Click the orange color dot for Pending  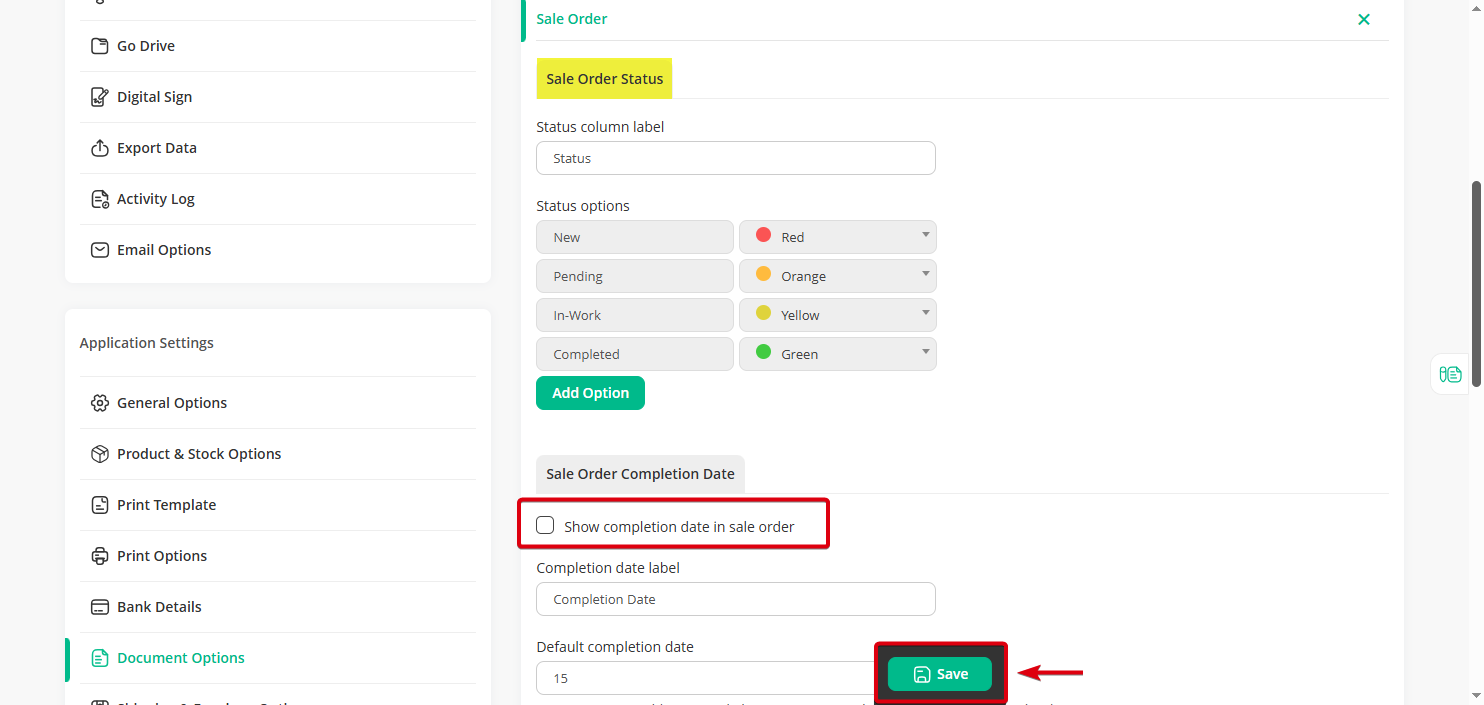pyautogui.click(x=763, y=274)
